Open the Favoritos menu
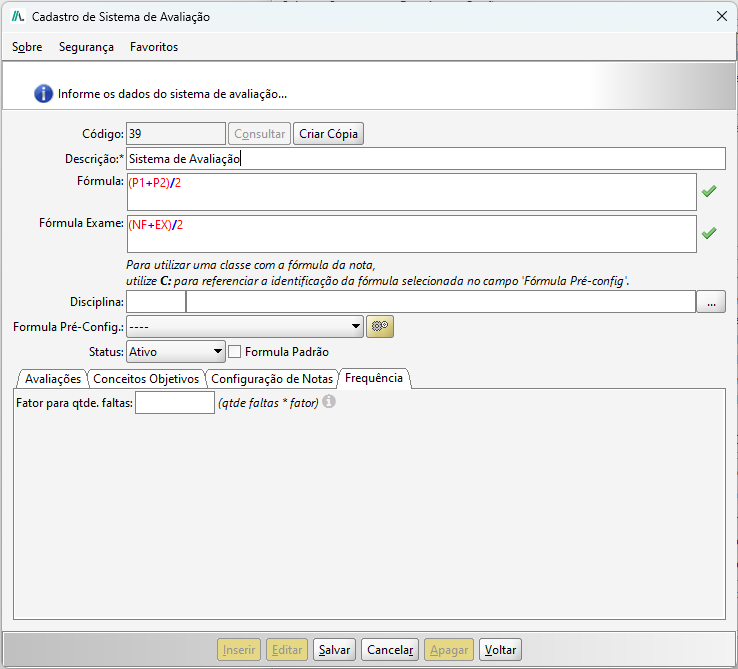This screenshot has height=669, width=738. pos(154,47)
